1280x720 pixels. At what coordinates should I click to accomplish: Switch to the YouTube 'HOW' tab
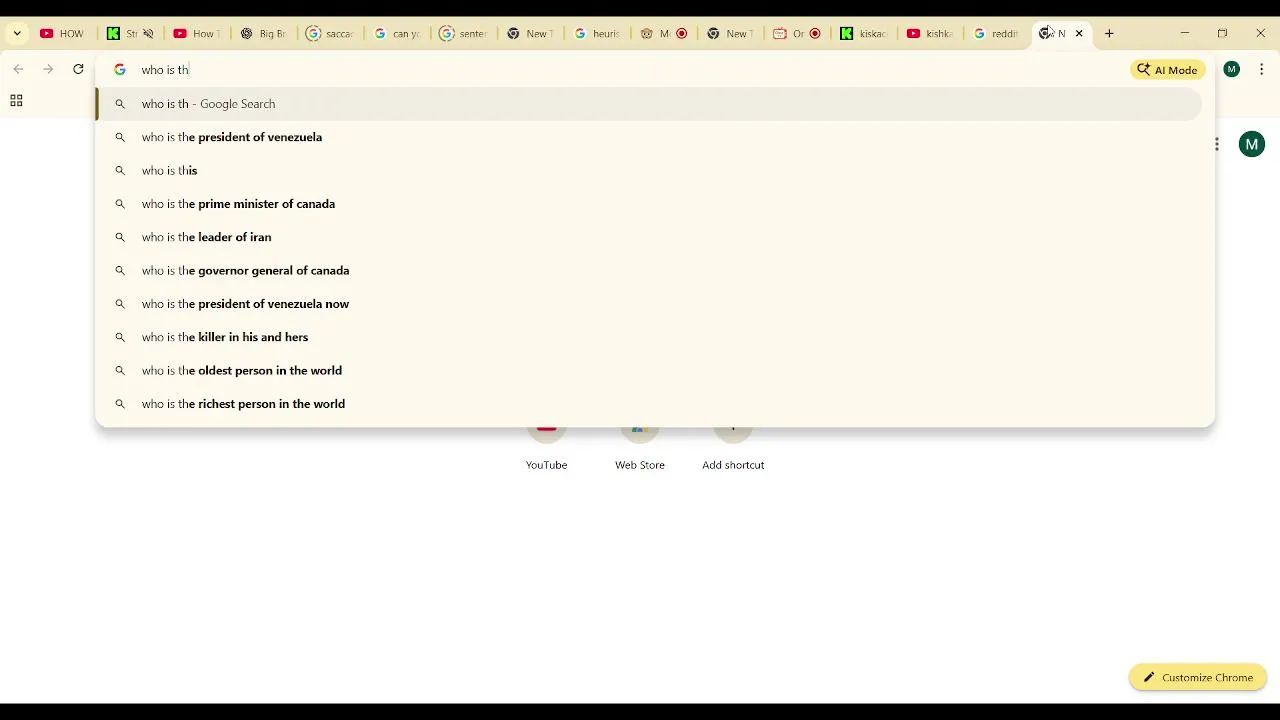tap(63, 33)
